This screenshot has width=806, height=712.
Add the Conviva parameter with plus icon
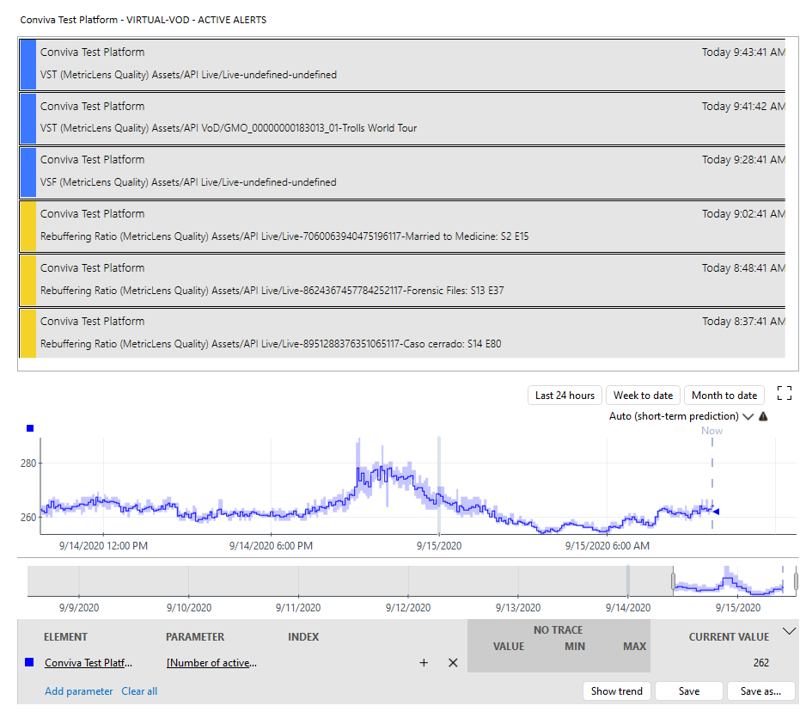click(x=424, y=663)
